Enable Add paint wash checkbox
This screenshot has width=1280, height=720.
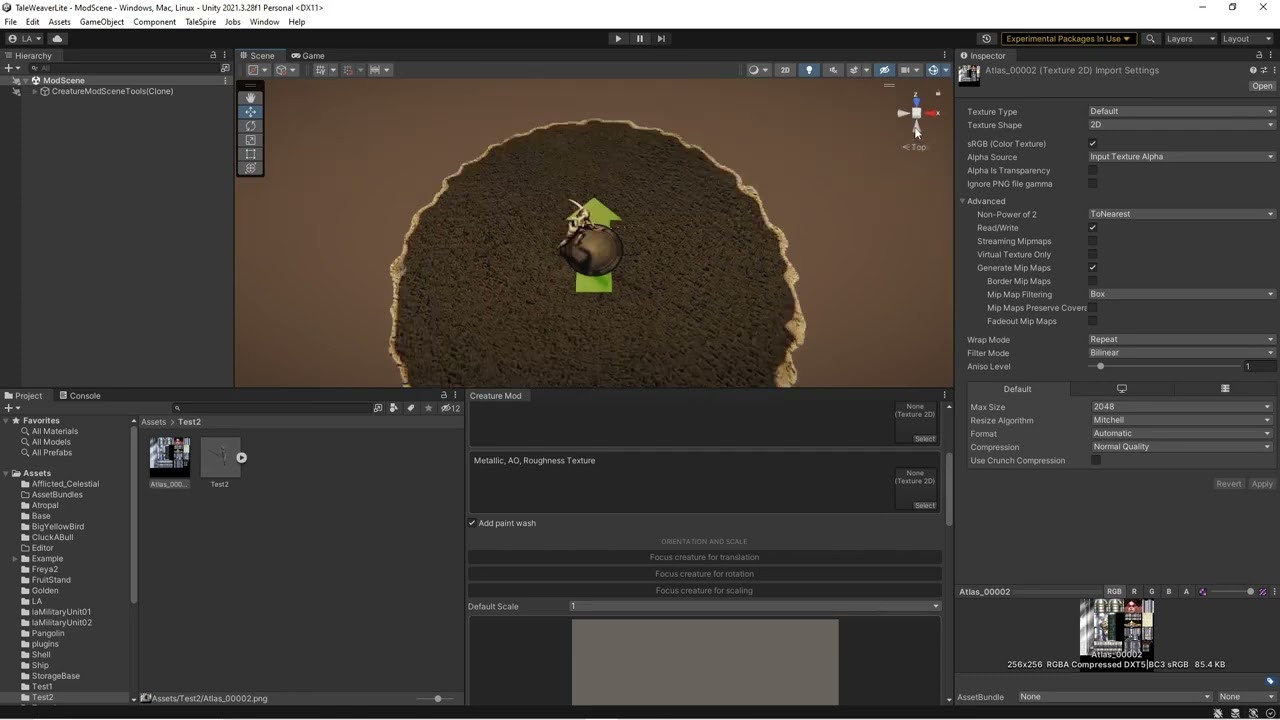click(472, 523)
